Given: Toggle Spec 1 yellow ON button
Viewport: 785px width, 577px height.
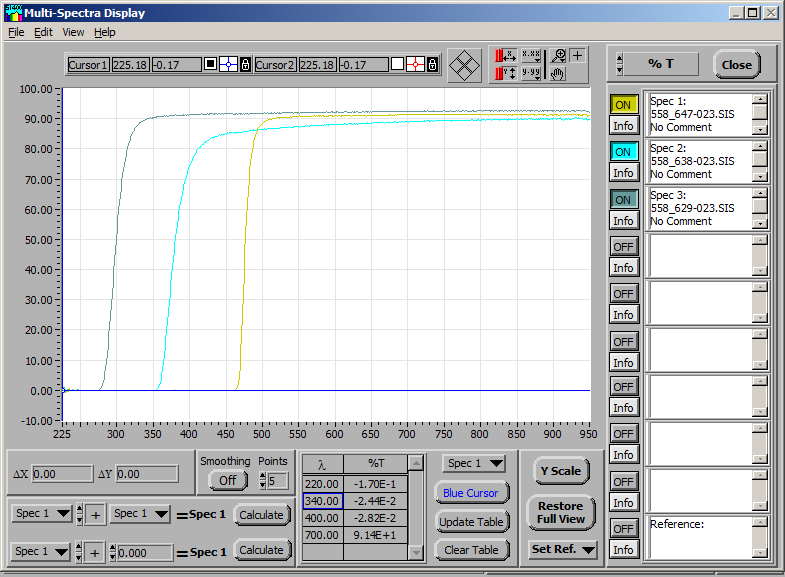Looking at the screenshot, I should tap(623, 104).
